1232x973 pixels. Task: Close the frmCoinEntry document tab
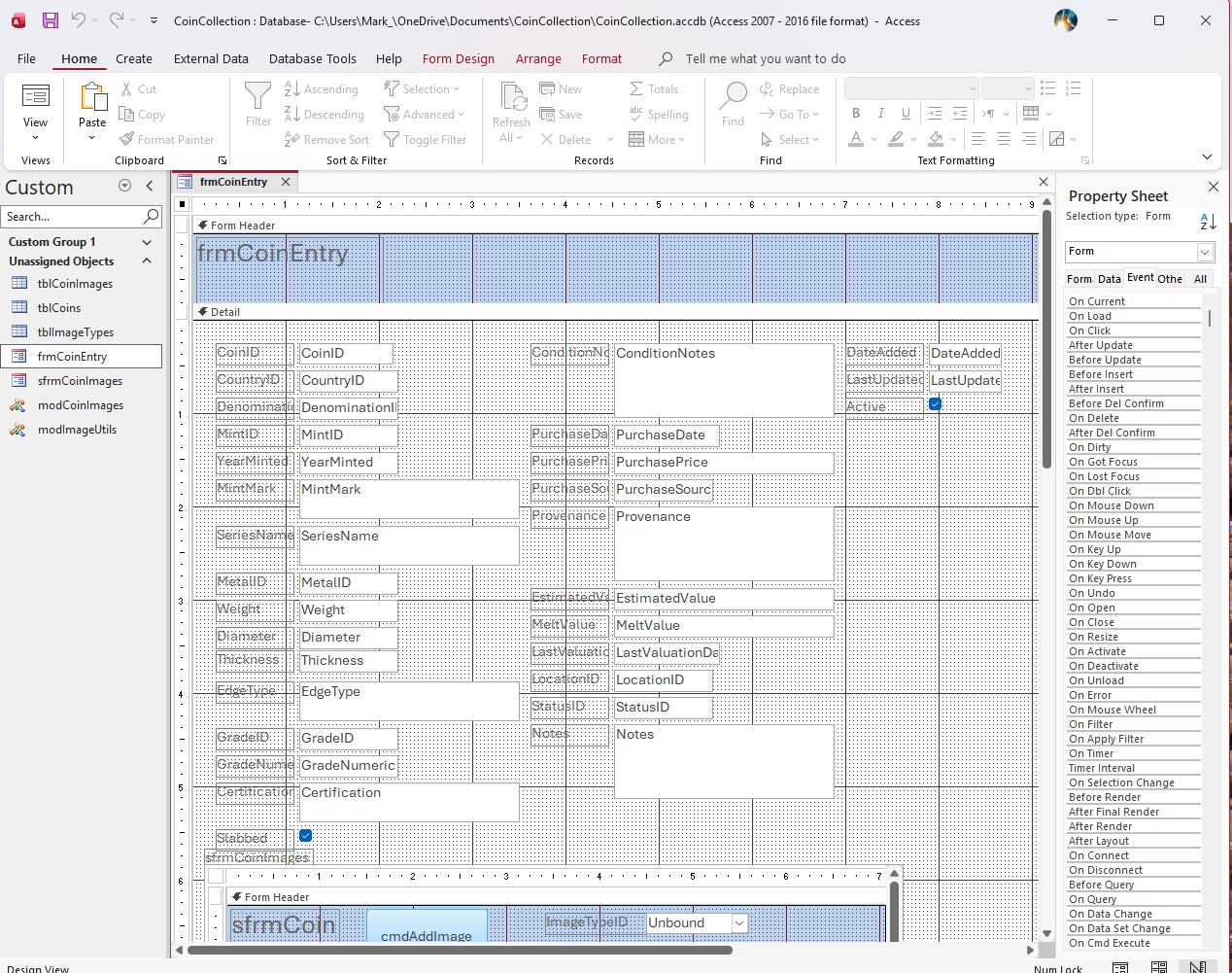click(x=286, y=182)
